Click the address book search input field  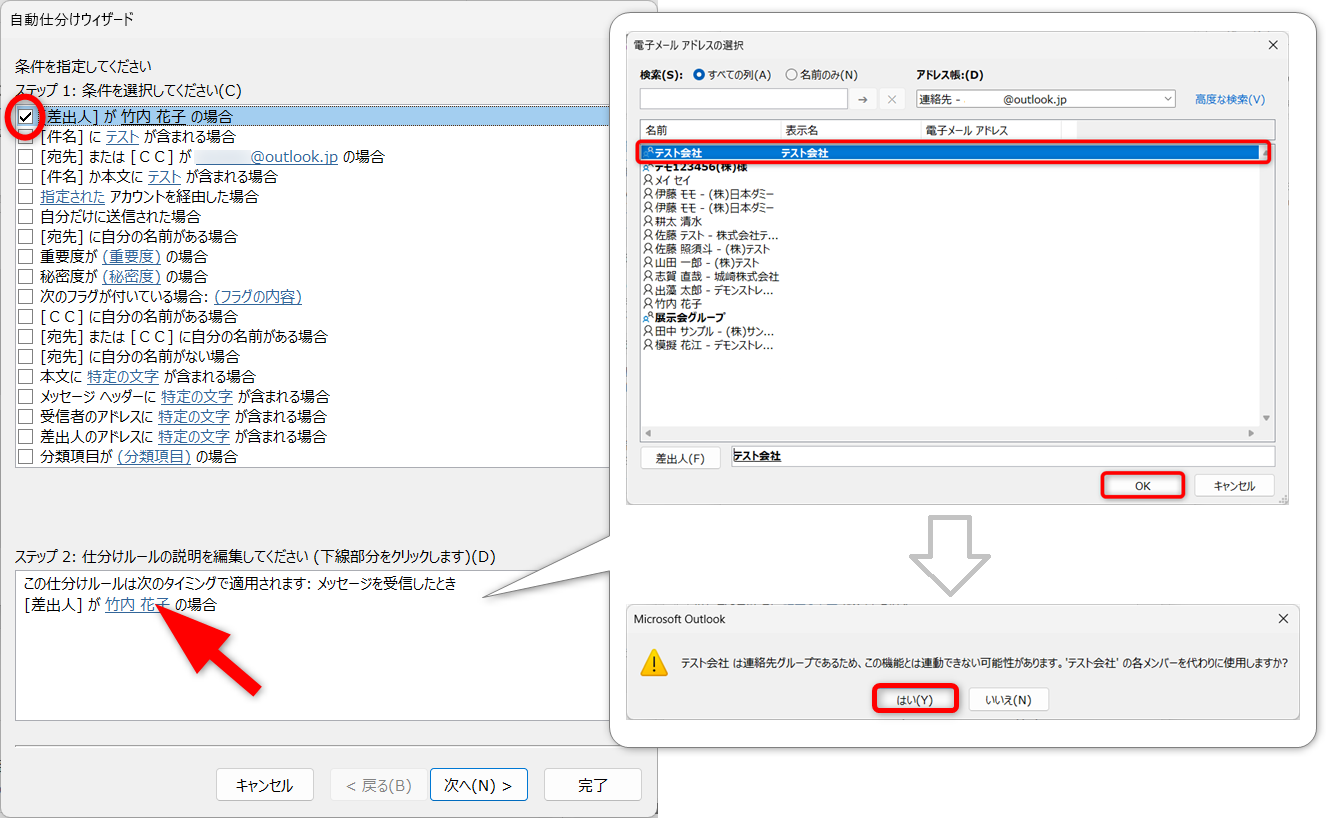(x=743, y=99)
